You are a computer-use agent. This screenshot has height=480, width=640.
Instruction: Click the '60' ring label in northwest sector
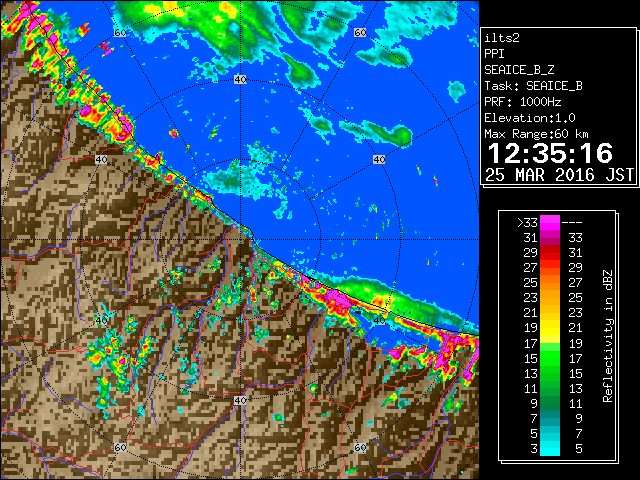120,33
